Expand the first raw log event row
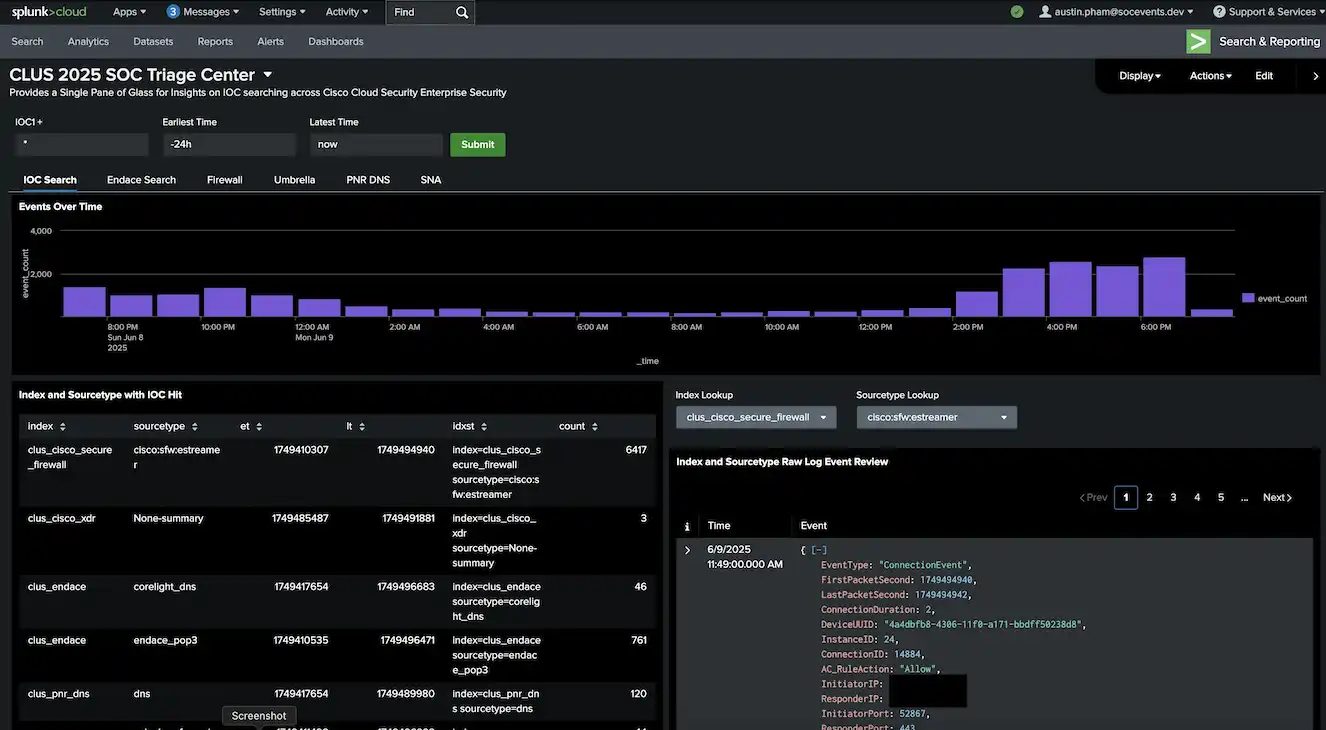 pos(687,549)
